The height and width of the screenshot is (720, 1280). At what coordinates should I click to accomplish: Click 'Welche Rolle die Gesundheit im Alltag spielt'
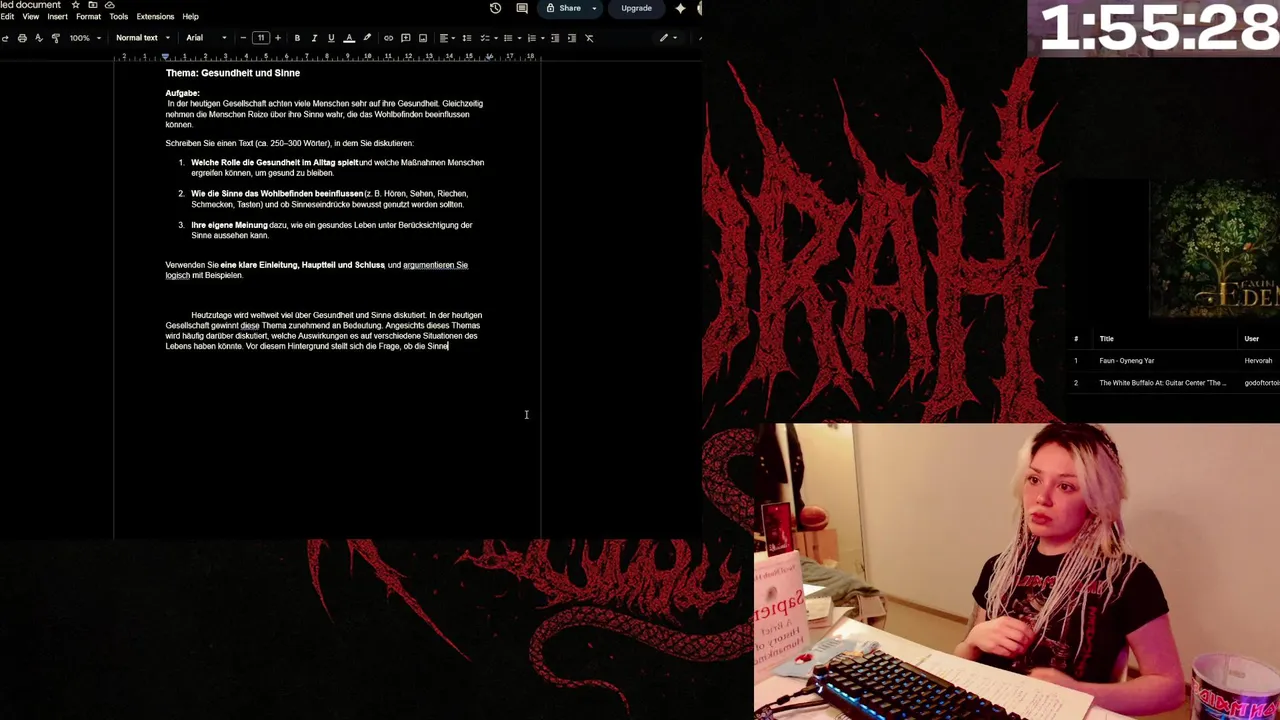[274, 162]
